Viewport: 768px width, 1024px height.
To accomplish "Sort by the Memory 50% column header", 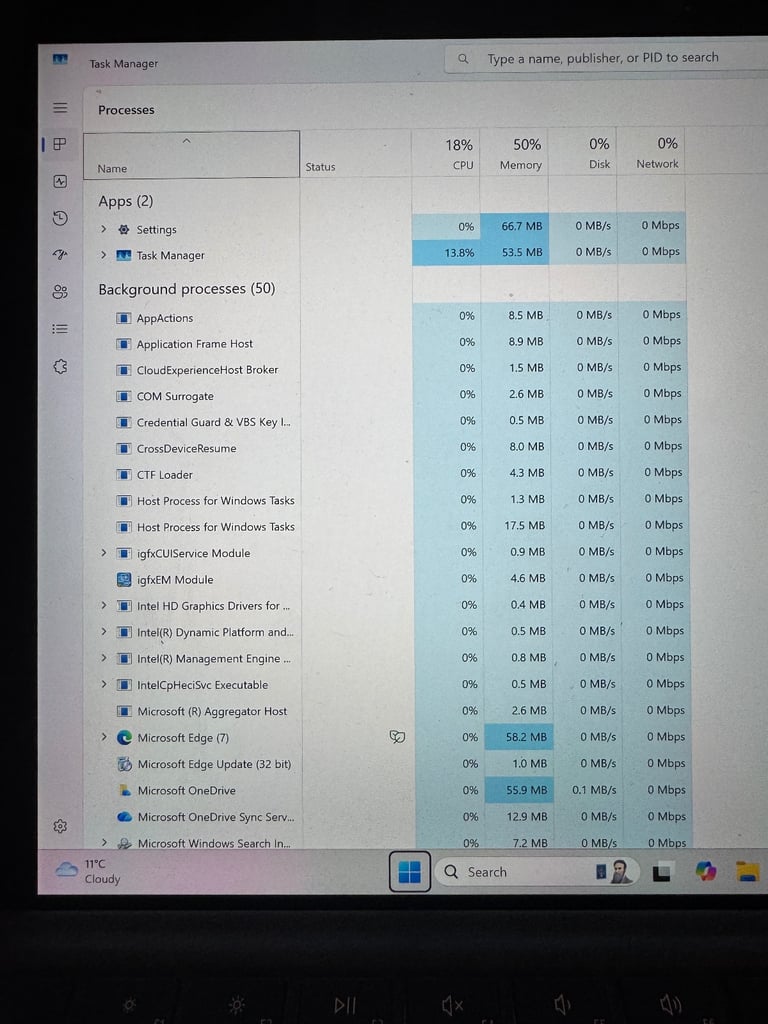I will click(x=514, y=152).
